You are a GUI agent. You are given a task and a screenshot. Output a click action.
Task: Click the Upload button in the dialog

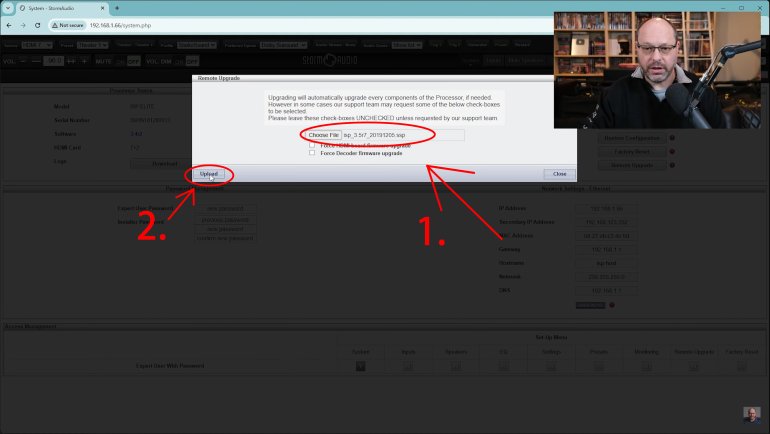[208, 174]
